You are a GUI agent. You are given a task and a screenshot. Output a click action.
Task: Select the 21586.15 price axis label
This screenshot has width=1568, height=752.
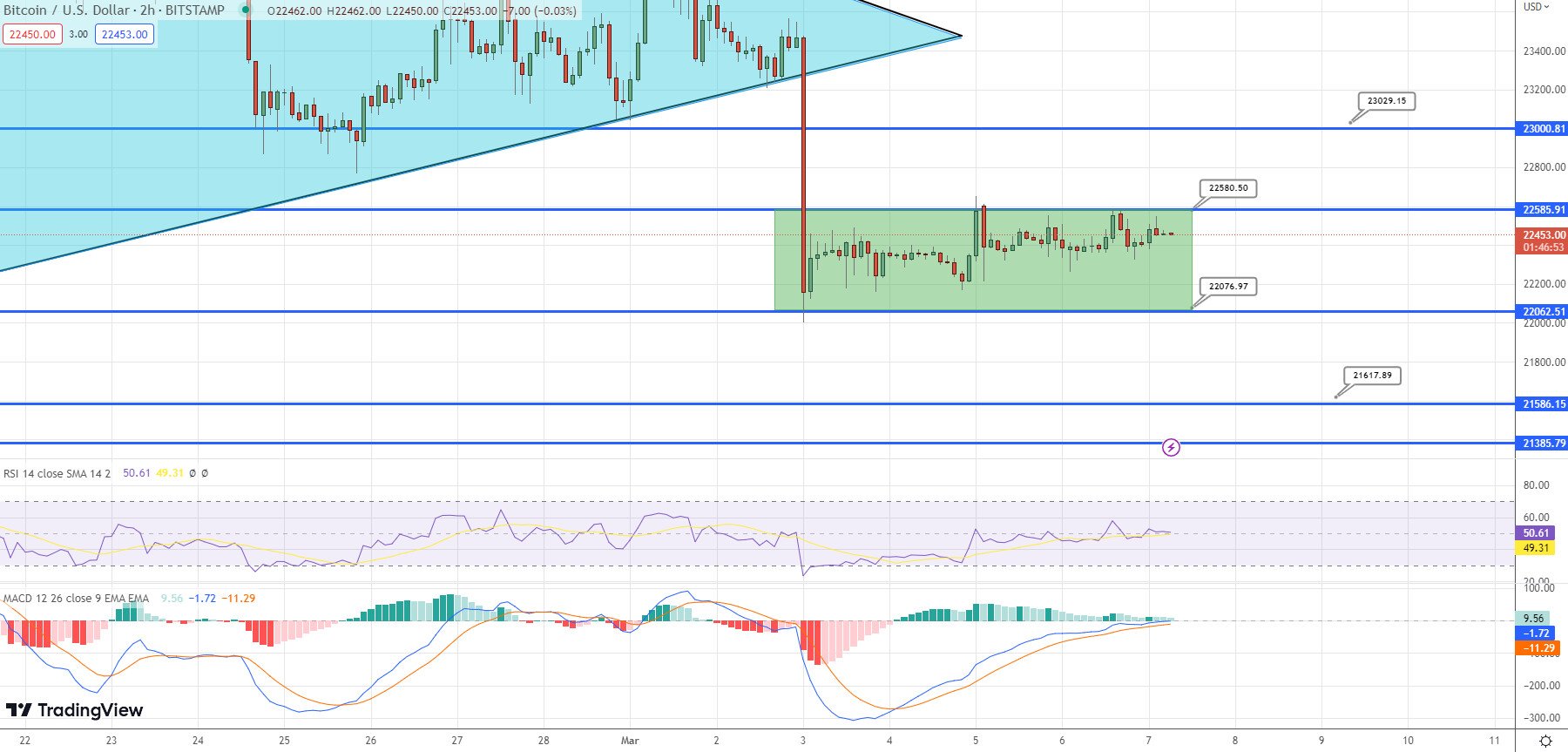[1543, 404]
